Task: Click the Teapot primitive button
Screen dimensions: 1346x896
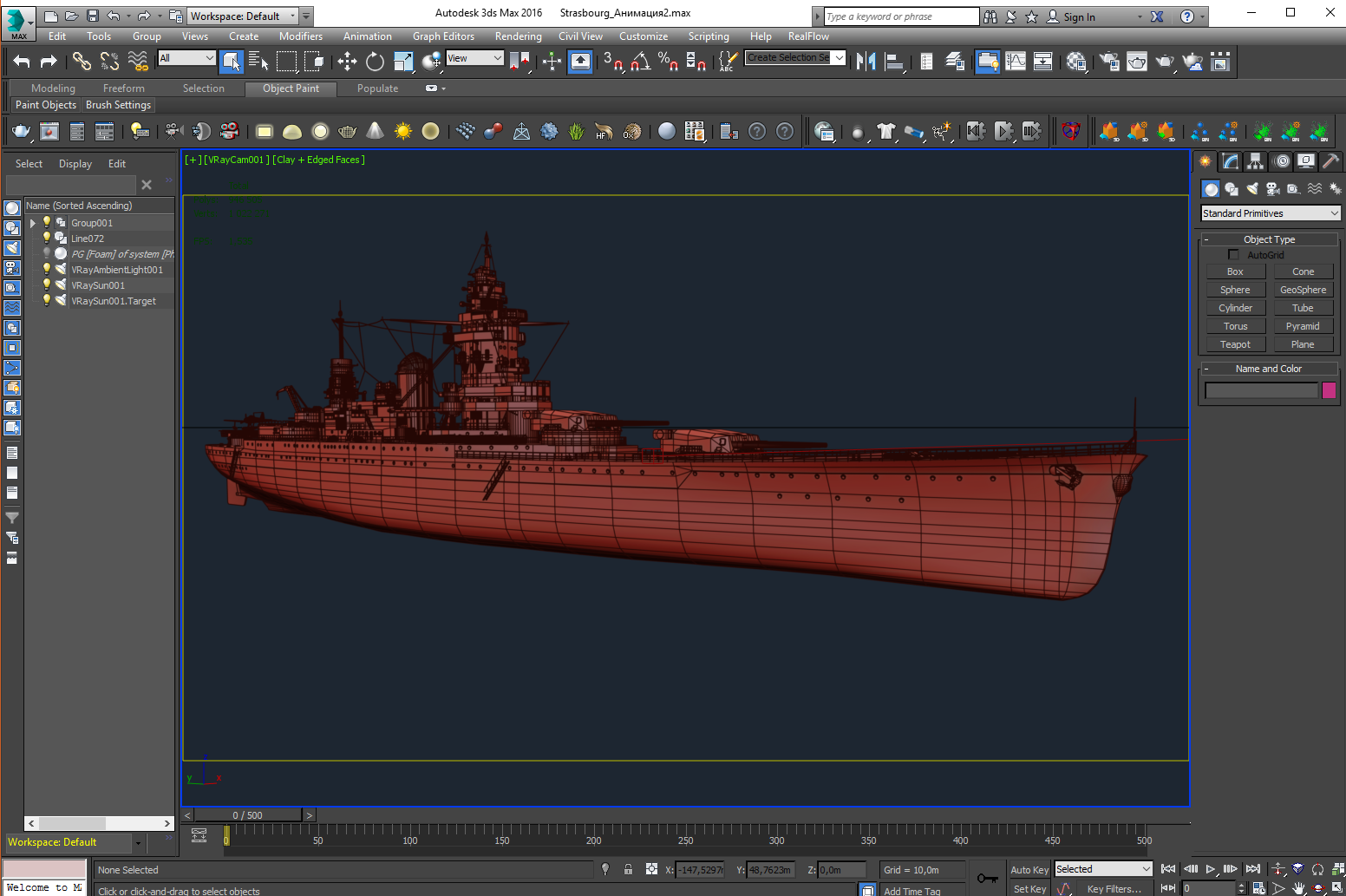Action: pyautogui.click(x=1235, y=344)
